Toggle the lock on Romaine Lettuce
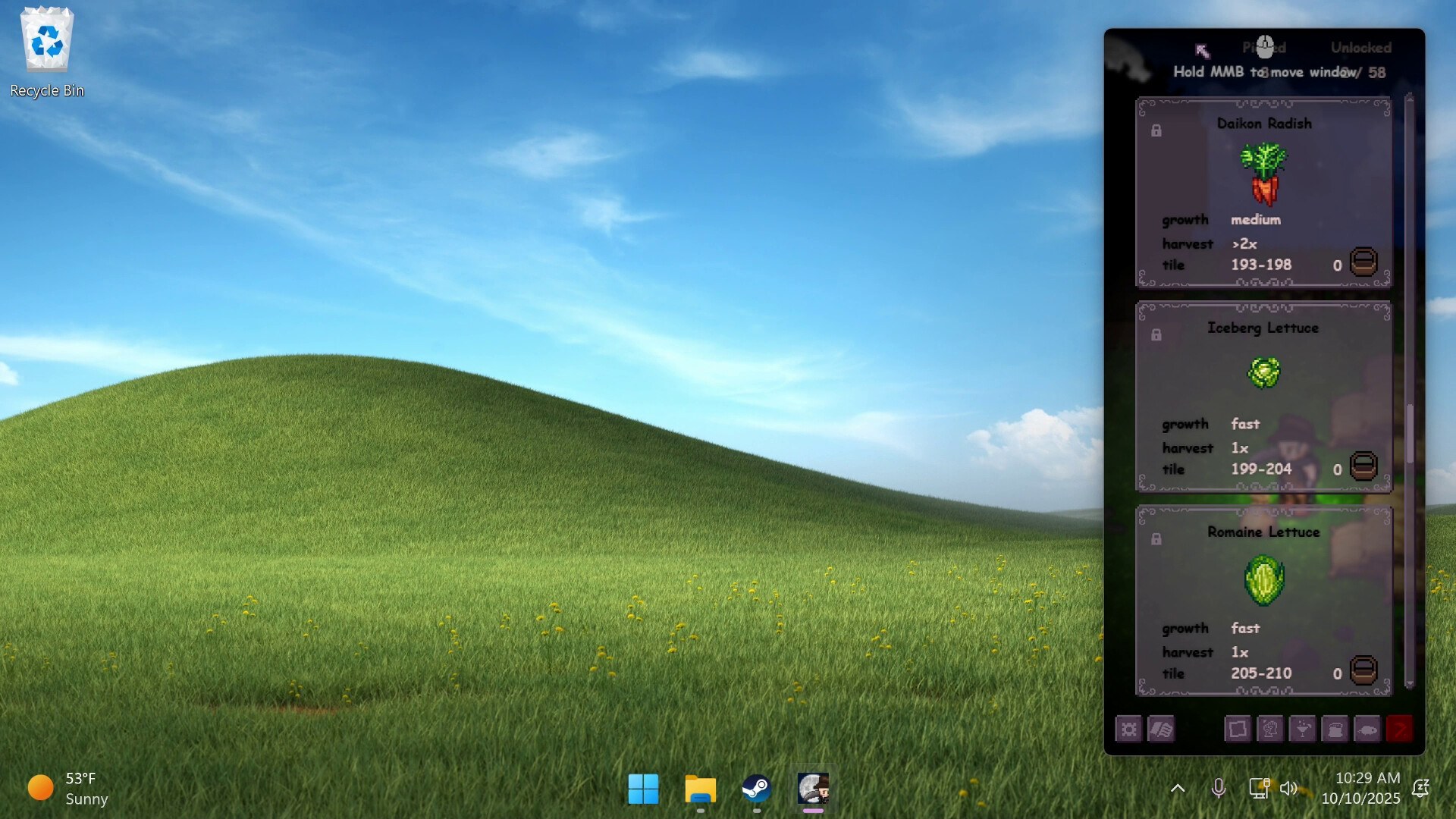This screenshot has height=819, width=1456. pyautogui.click(x=1156, y=539)
